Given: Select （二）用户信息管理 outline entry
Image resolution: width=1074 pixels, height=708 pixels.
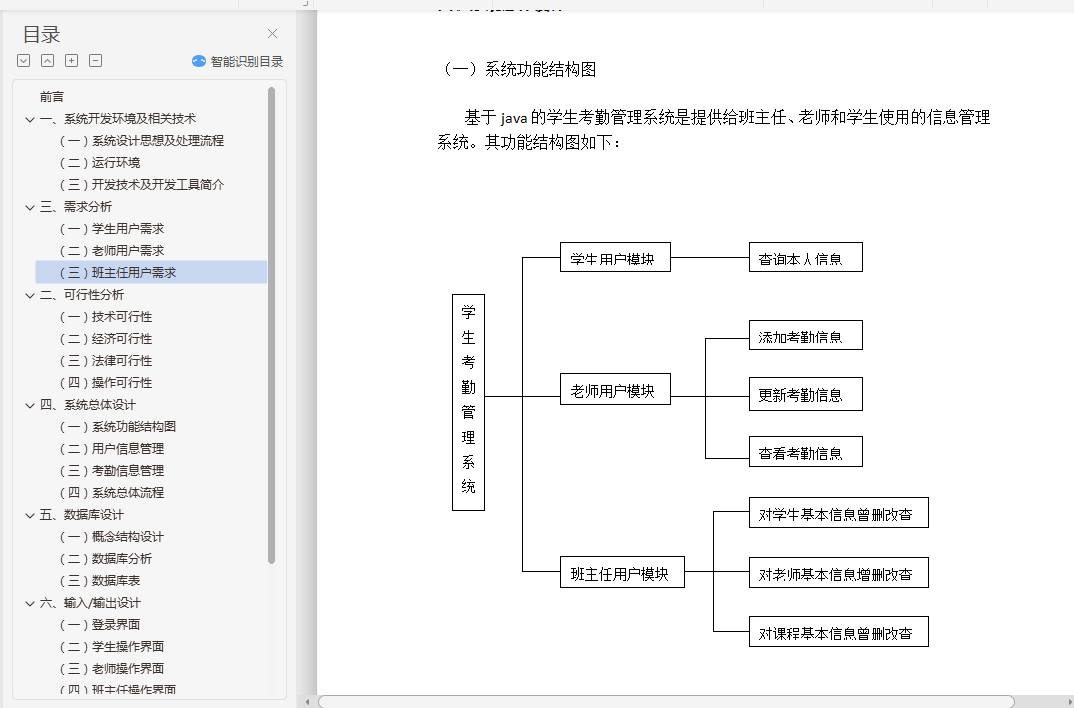Looking at the screenshot, I should [112, 448].
